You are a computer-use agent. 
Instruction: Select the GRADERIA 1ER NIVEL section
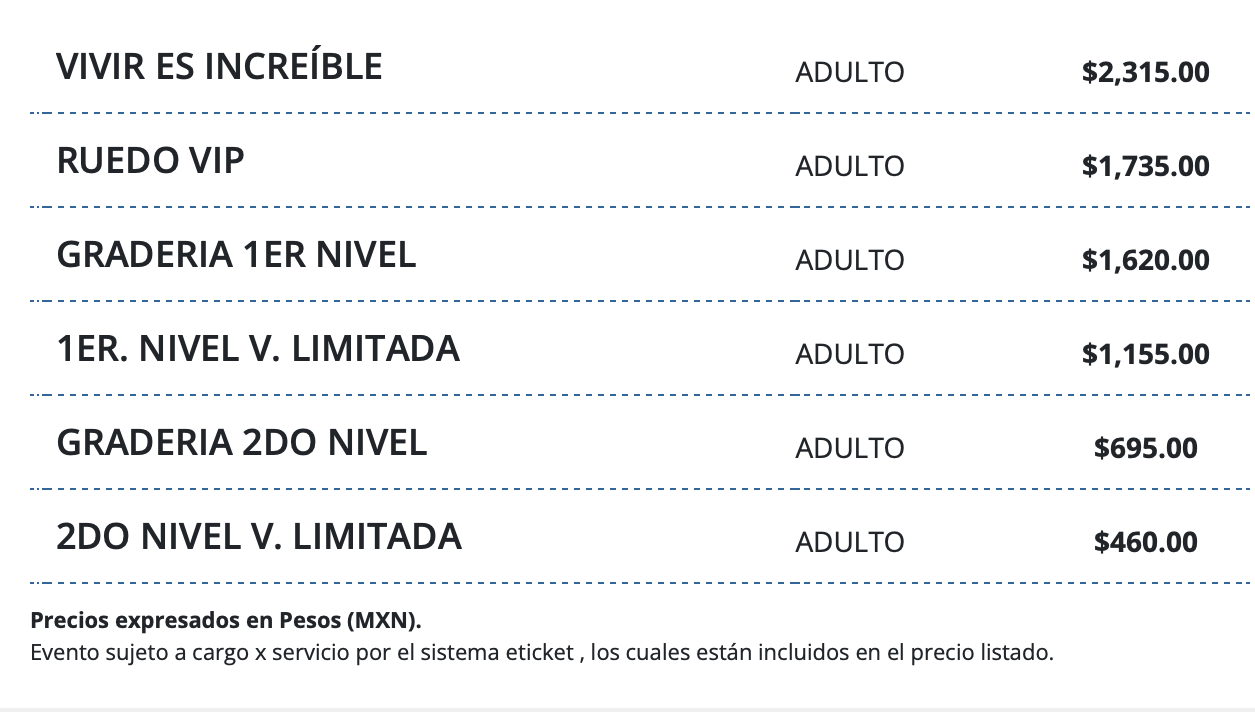tap(236, 255)
